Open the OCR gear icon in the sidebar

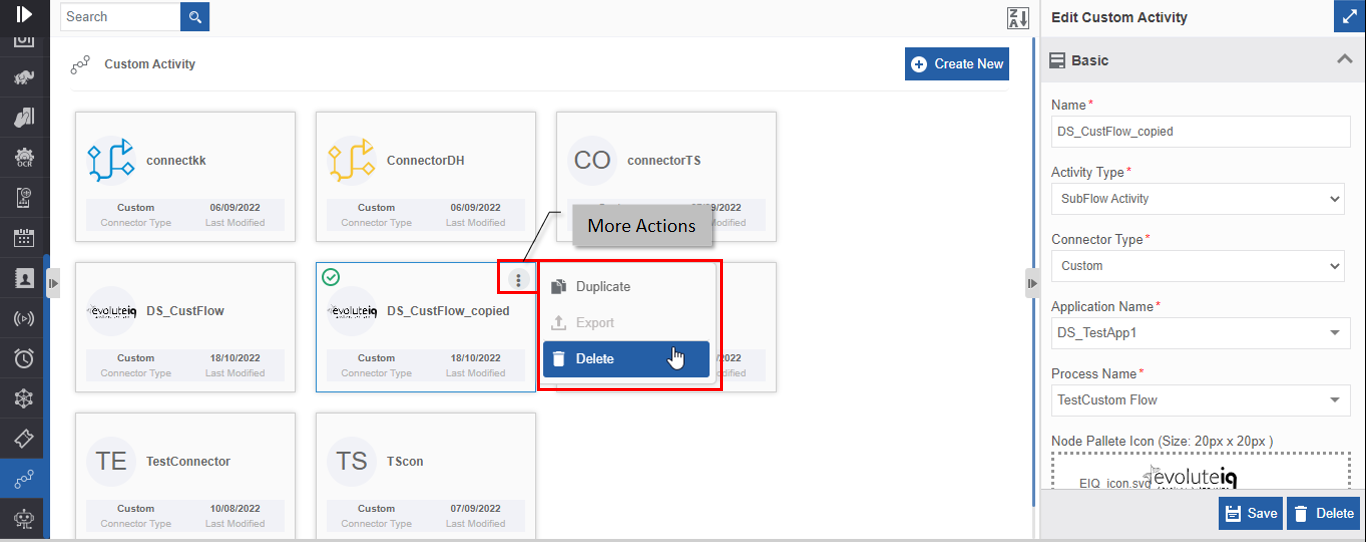point(24,157)
